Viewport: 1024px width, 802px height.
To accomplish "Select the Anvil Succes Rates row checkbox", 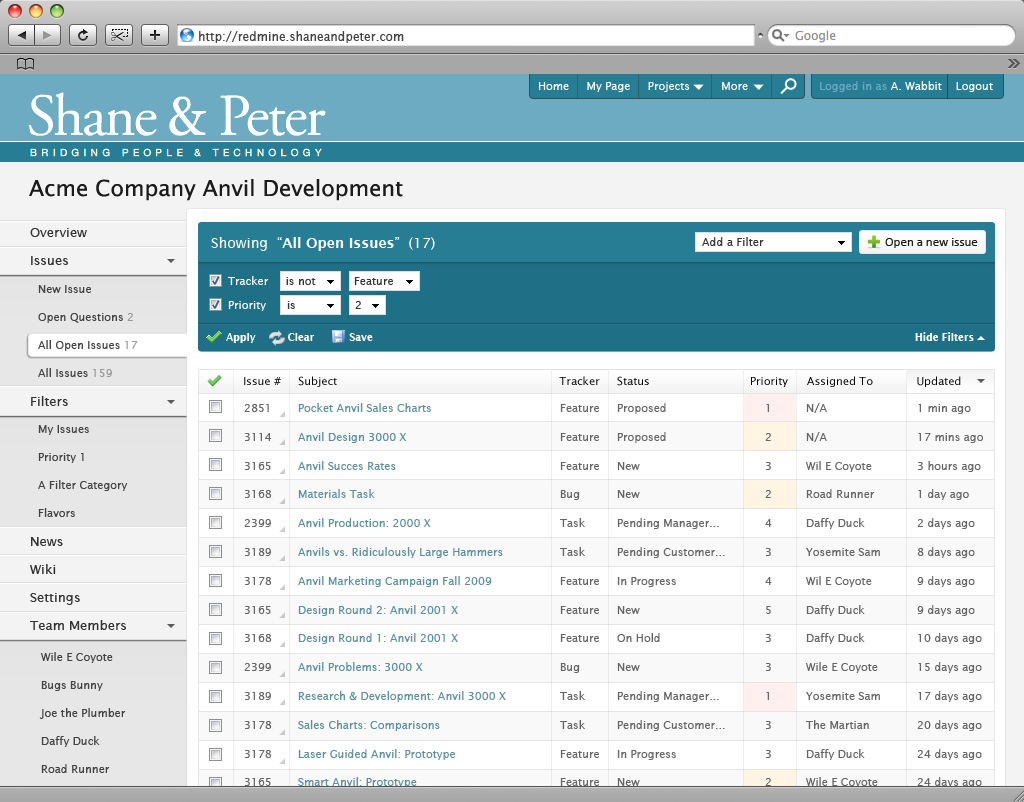I will point(216,464).
